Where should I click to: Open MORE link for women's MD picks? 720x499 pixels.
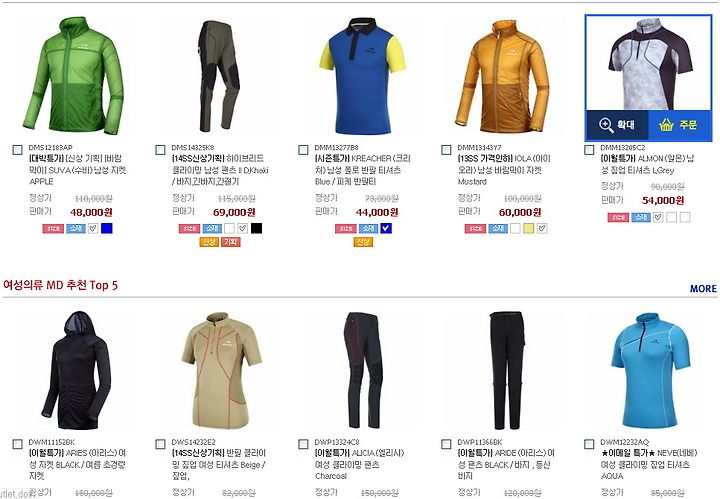click(x=703, y=289)
